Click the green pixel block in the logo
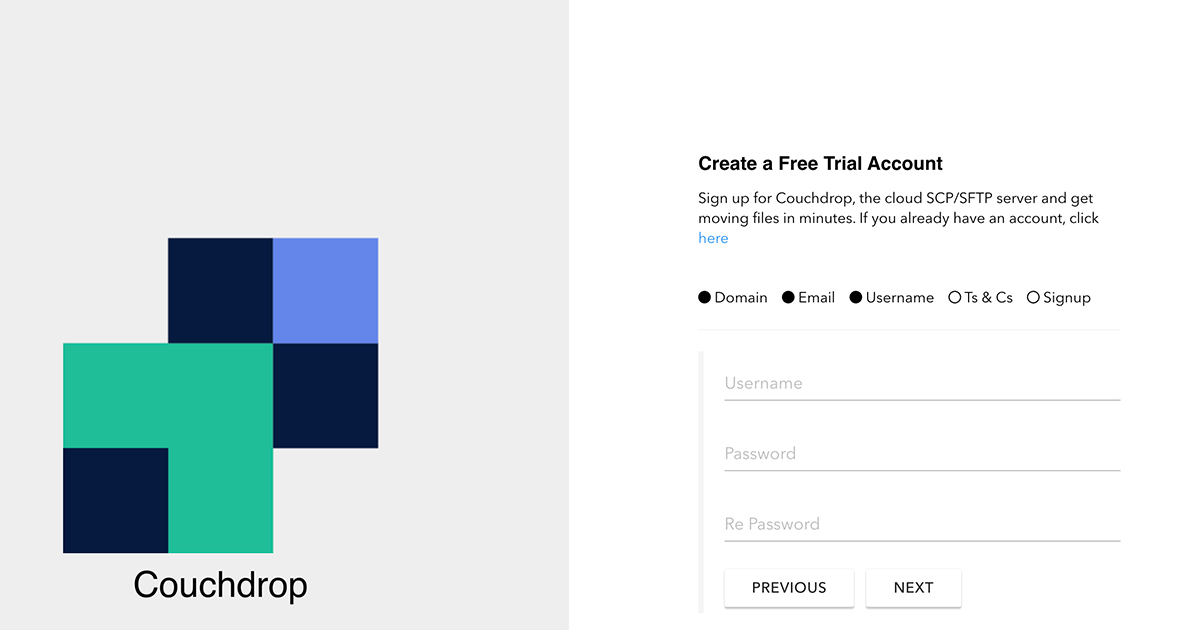This screenshot has height=630, width=1200. (x=165, y=395)
